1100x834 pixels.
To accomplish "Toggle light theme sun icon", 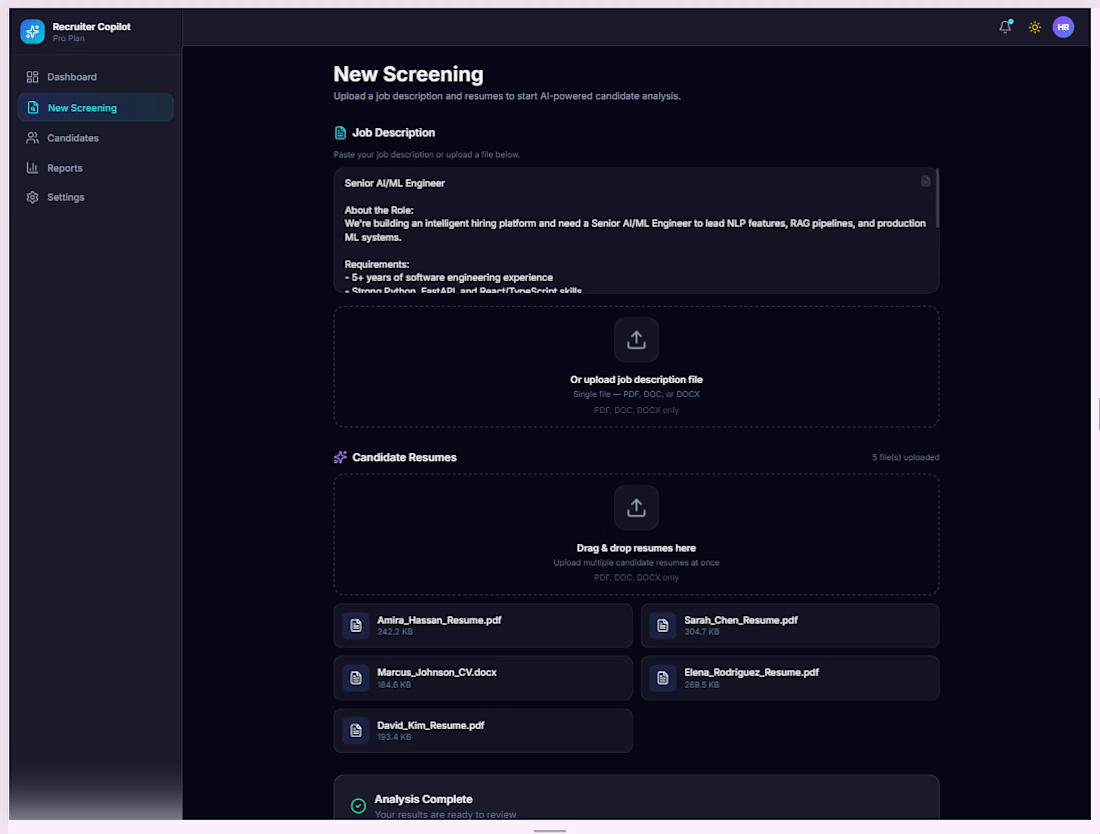I will point(1035,27).
